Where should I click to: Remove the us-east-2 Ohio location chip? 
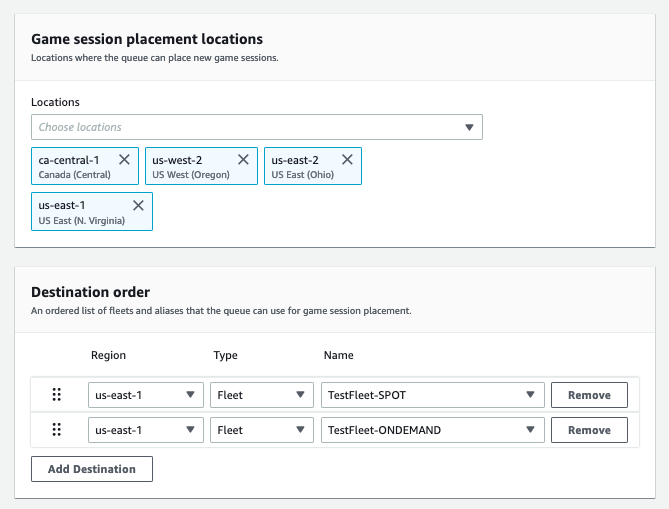click(x=347, y=159)
